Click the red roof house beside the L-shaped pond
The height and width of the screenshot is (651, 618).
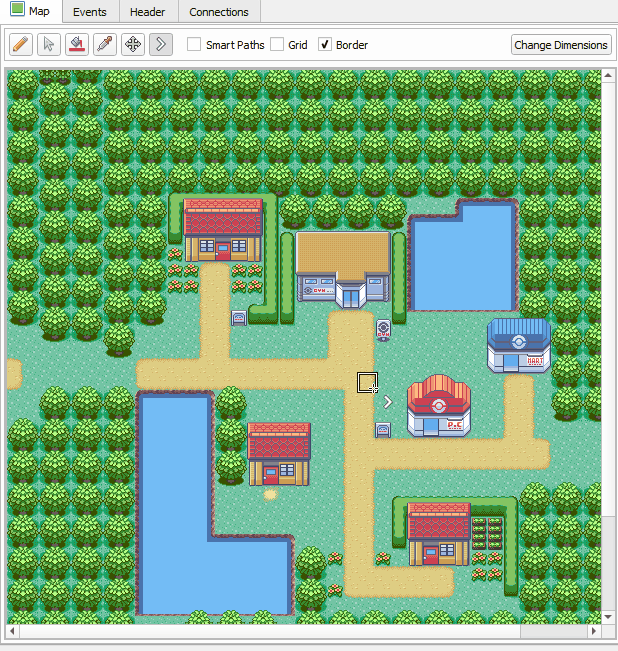tap(279, 454)
